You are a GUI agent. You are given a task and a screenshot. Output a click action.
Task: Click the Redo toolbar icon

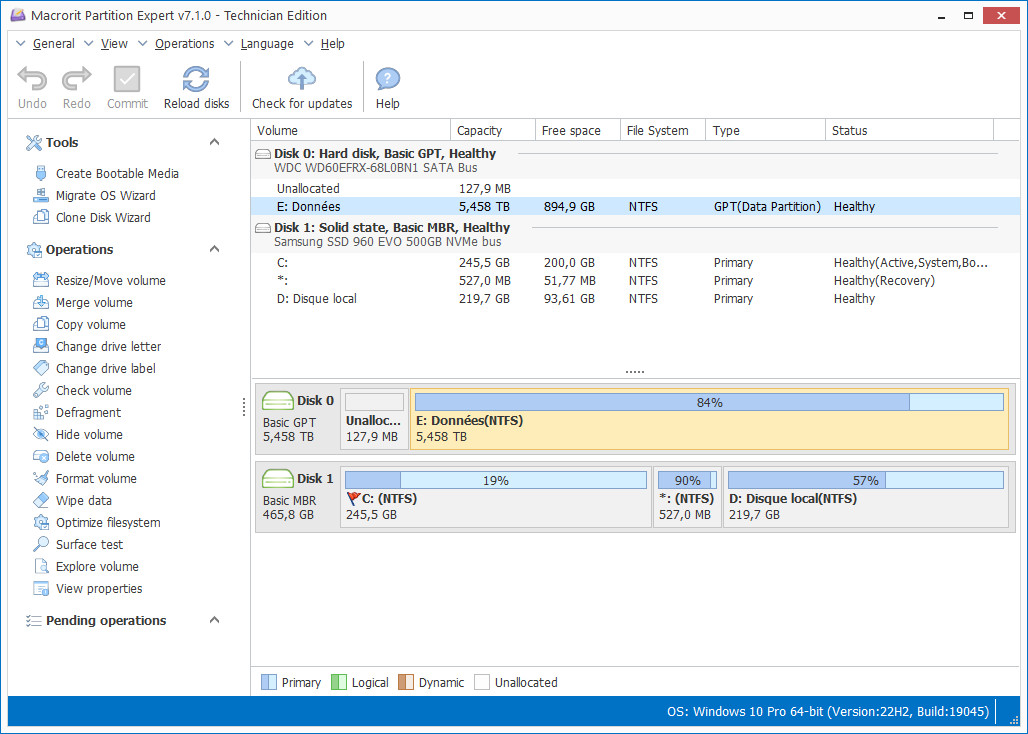click(77, 79)
